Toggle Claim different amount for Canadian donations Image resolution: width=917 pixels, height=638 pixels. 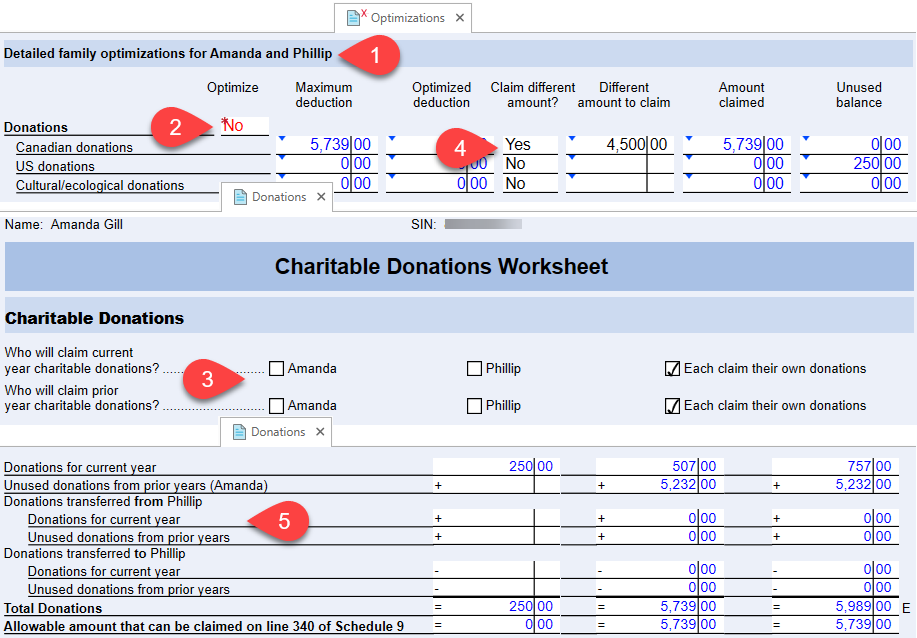530,144
